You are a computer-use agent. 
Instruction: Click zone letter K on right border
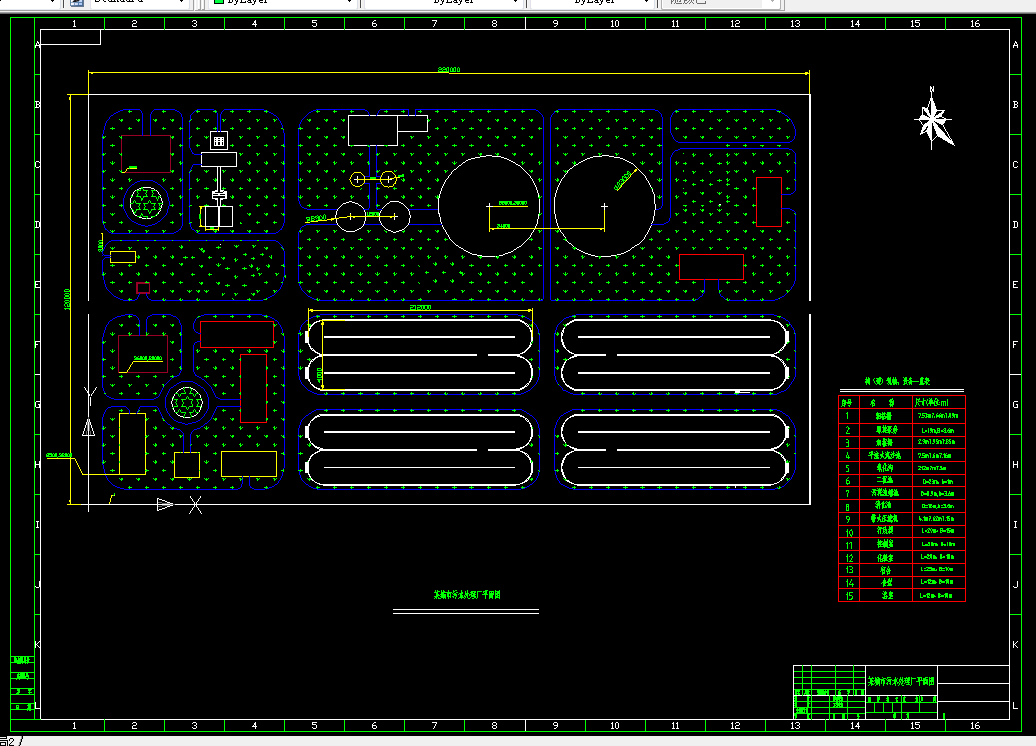1016,645
